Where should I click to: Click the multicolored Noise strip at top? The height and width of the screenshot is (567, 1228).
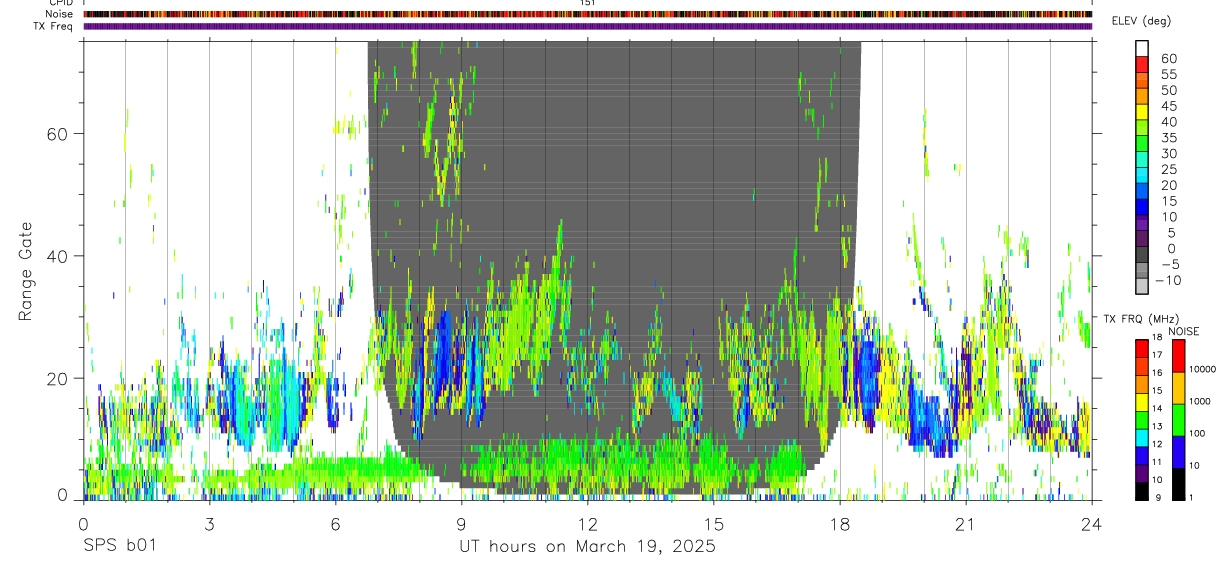587,14
